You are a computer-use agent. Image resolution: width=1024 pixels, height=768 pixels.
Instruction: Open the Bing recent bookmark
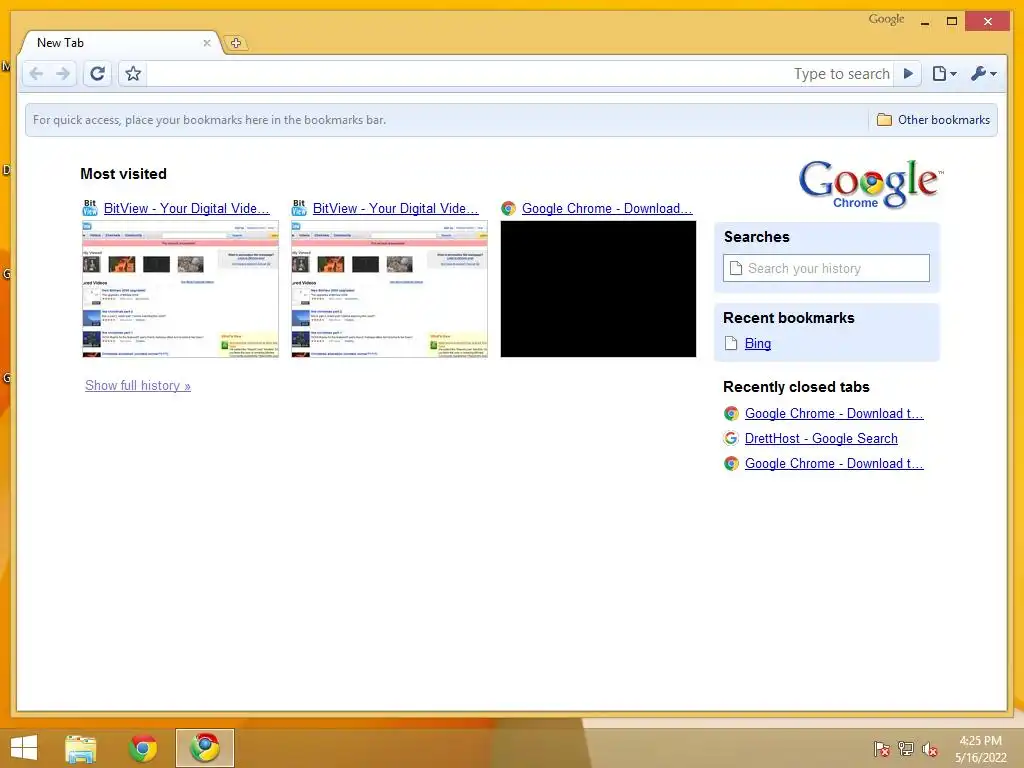(758, 344)
